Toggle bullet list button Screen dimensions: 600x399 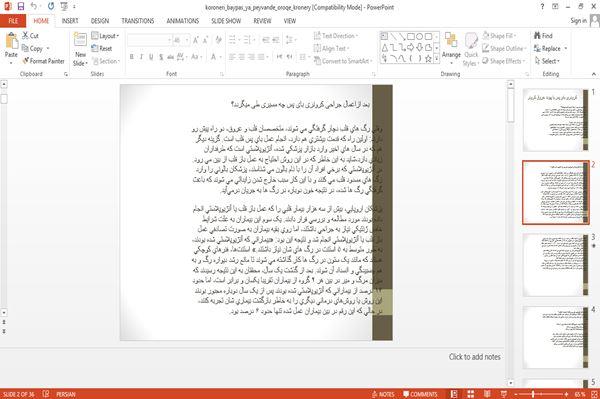233,40
